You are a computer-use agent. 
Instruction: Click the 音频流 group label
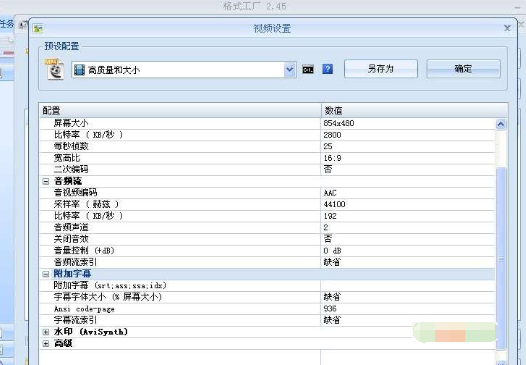click(x=68, y=181)
